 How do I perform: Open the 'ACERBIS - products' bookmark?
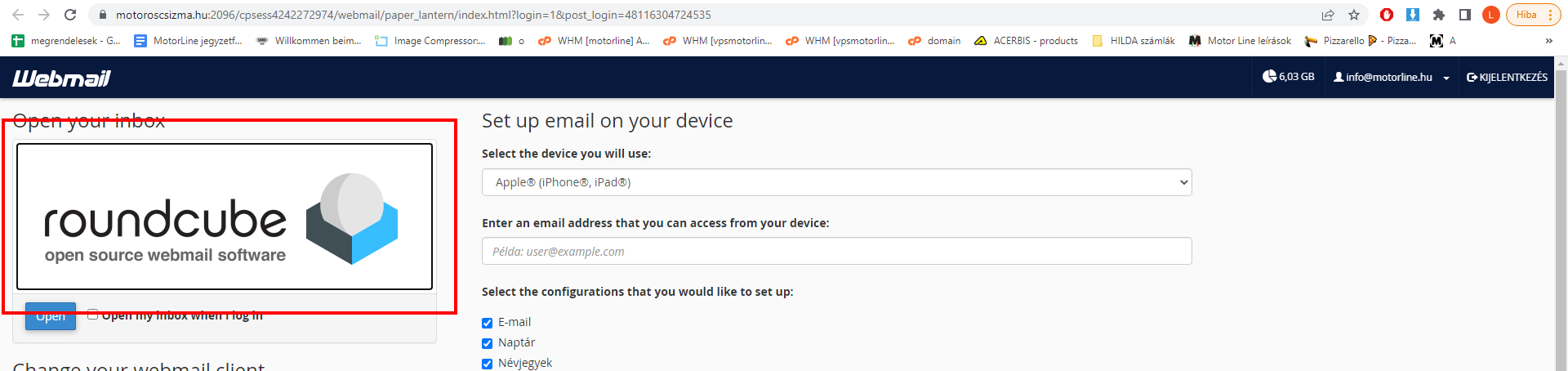pos(1027,41)
